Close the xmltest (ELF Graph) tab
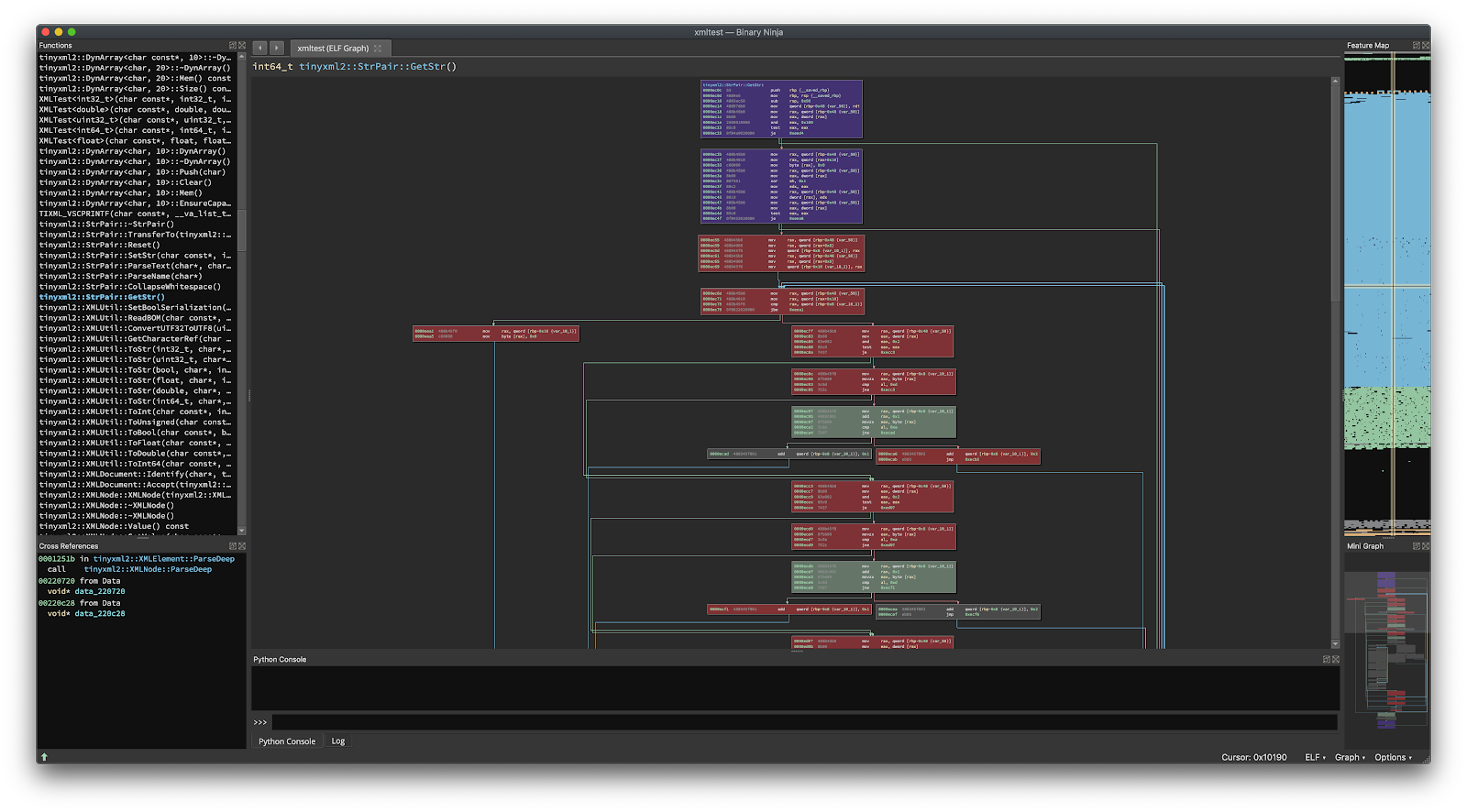Screen dimensions: 1467x812 (377, 49)
